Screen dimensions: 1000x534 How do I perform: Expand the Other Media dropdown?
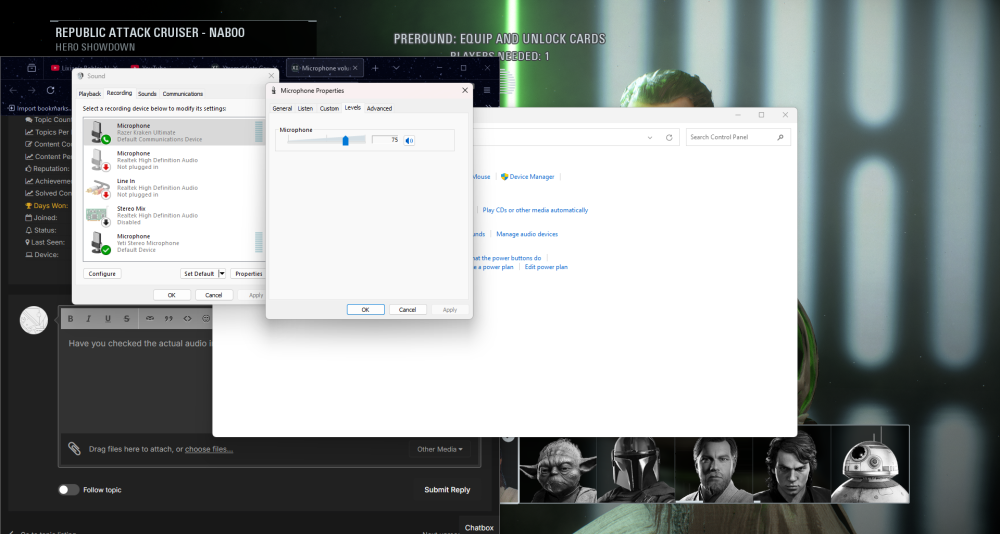click(x=440, y=449)
